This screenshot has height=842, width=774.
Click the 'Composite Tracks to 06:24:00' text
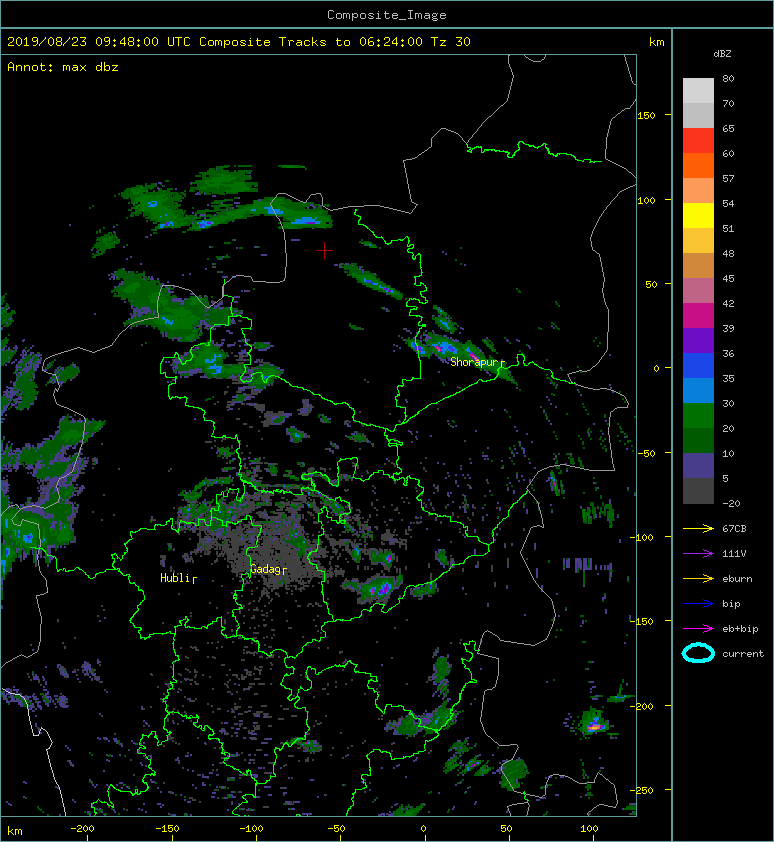[311, 42]
